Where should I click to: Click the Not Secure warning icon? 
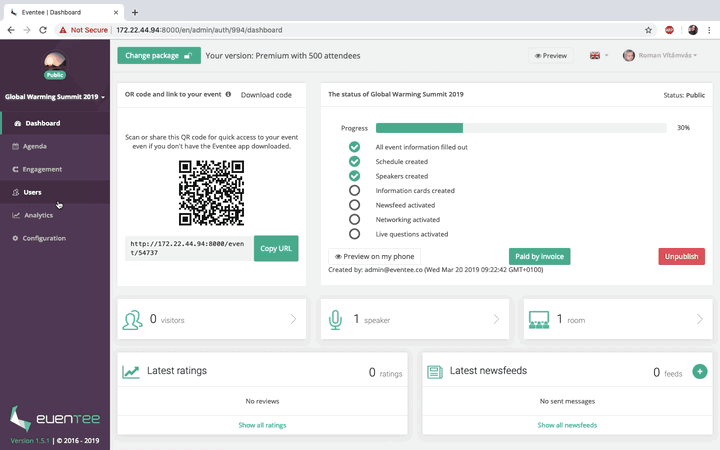pyautogui.click(x=63, y=30)
